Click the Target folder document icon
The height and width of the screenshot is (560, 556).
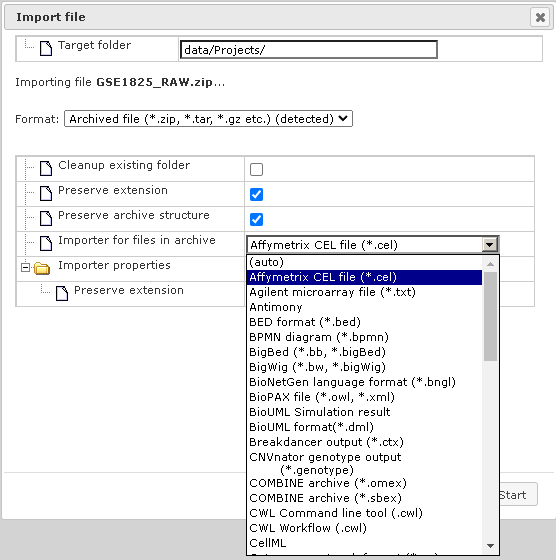tap(46, 48)
